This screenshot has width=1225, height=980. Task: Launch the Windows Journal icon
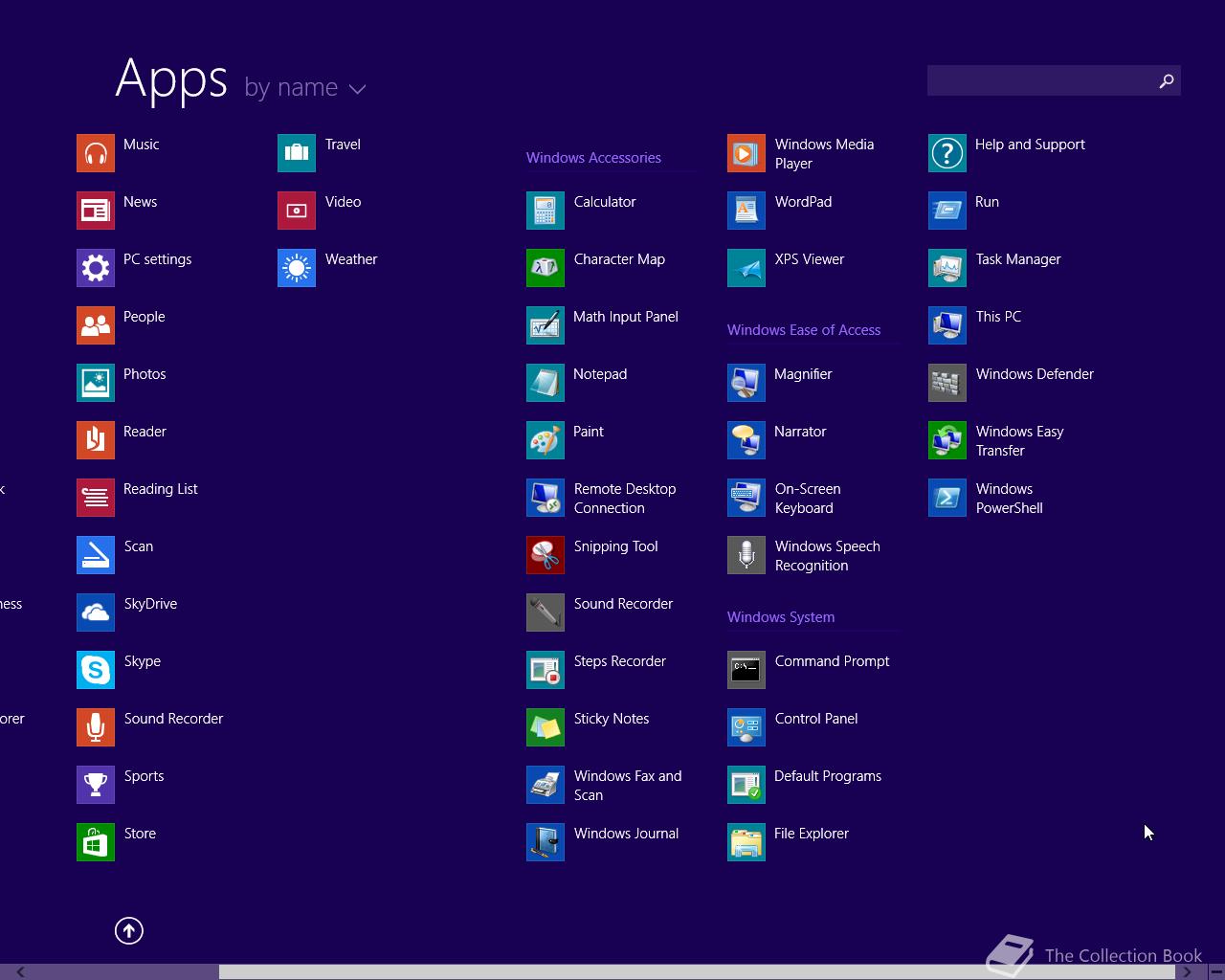coord(546,842)
